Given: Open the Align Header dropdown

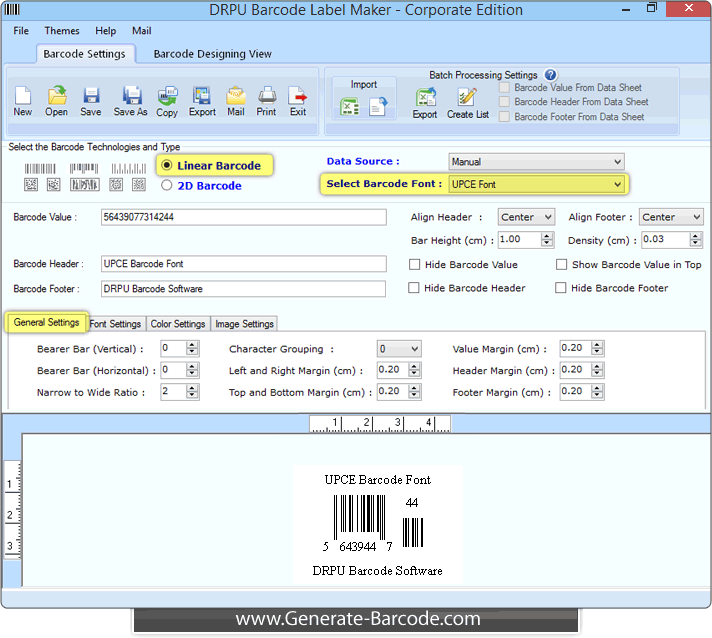Looking at the screenshot, I should (526, 217).
